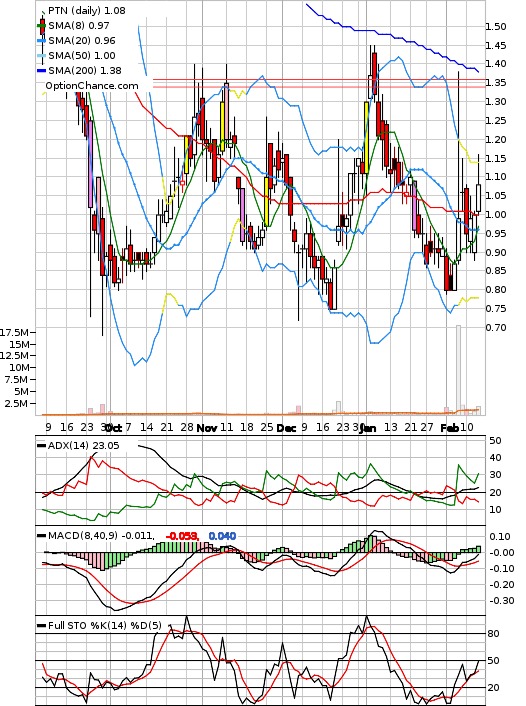The image size is (526, 706).
Task: Click the 2.5M volume axis label
Action: pos(17,403)
